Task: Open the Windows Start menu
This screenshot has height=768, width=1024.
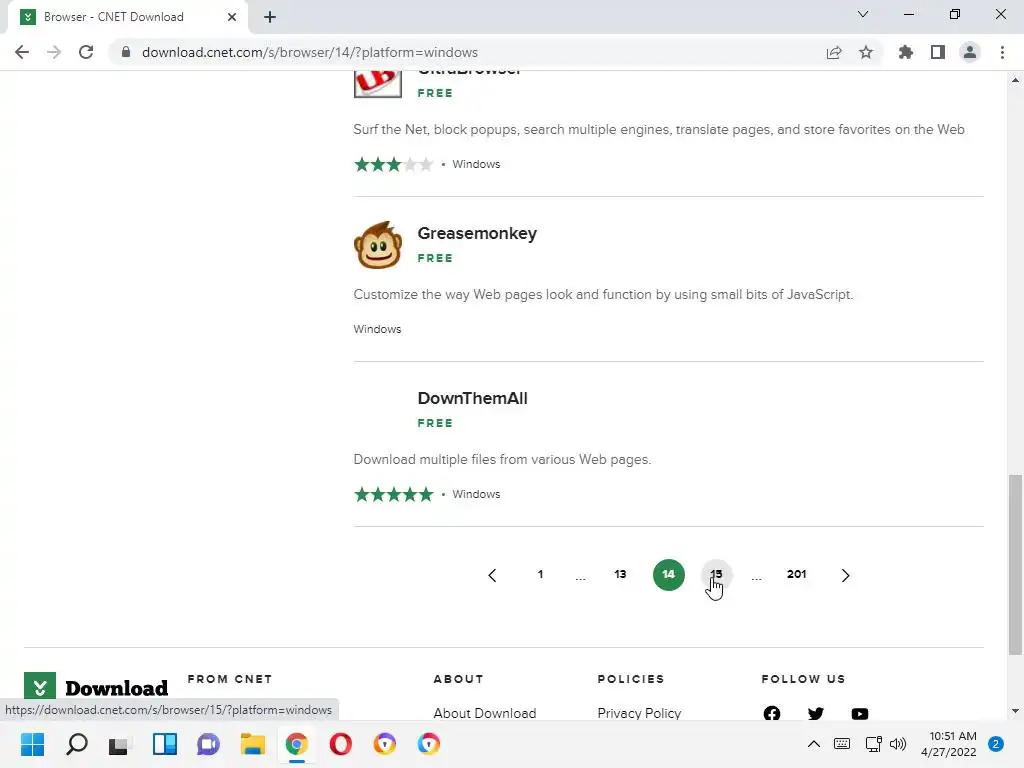Action: pos(32,744)
